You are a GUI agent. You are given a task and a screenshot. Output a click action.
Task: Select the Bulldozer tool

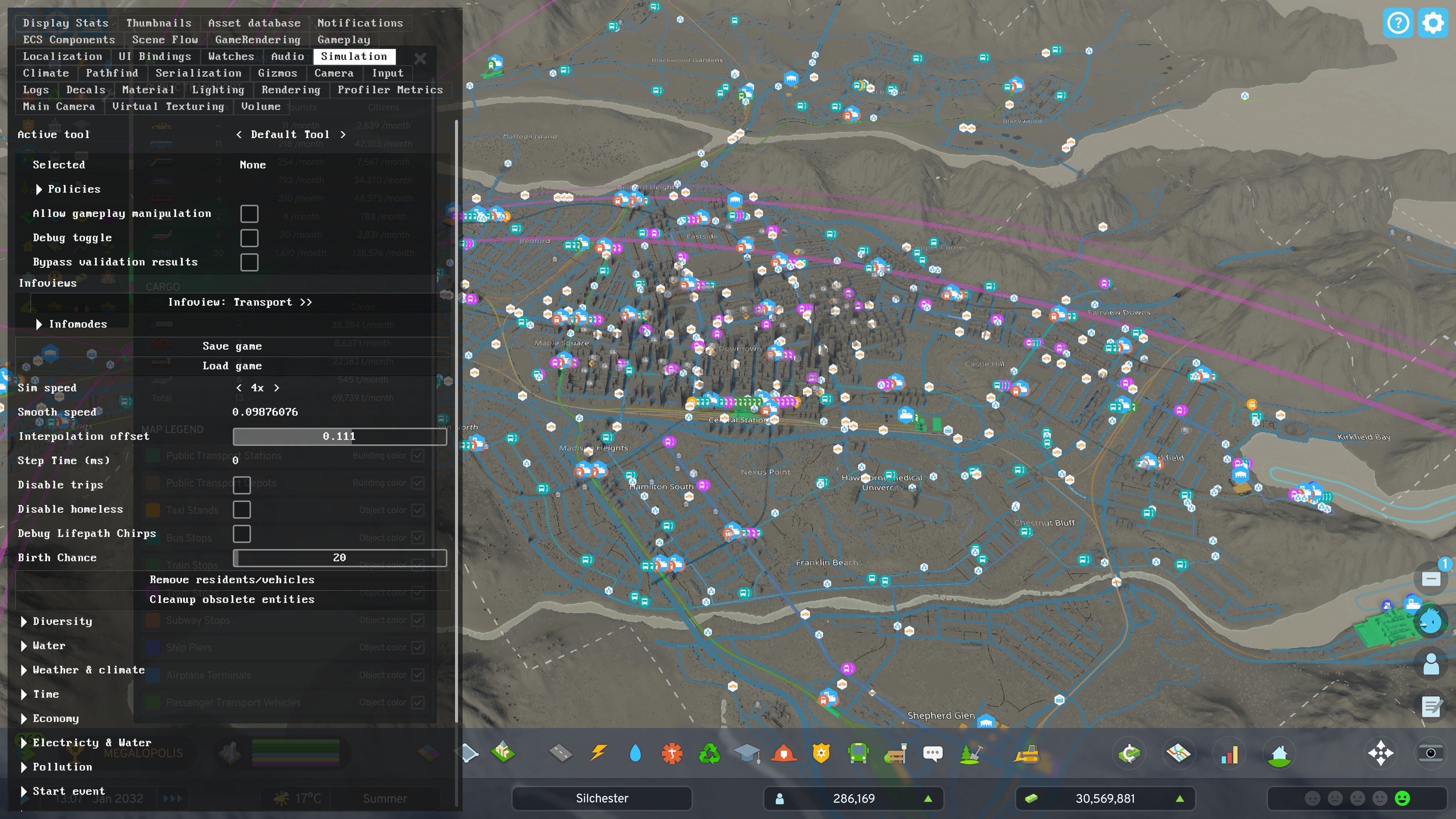point(1026,753)
